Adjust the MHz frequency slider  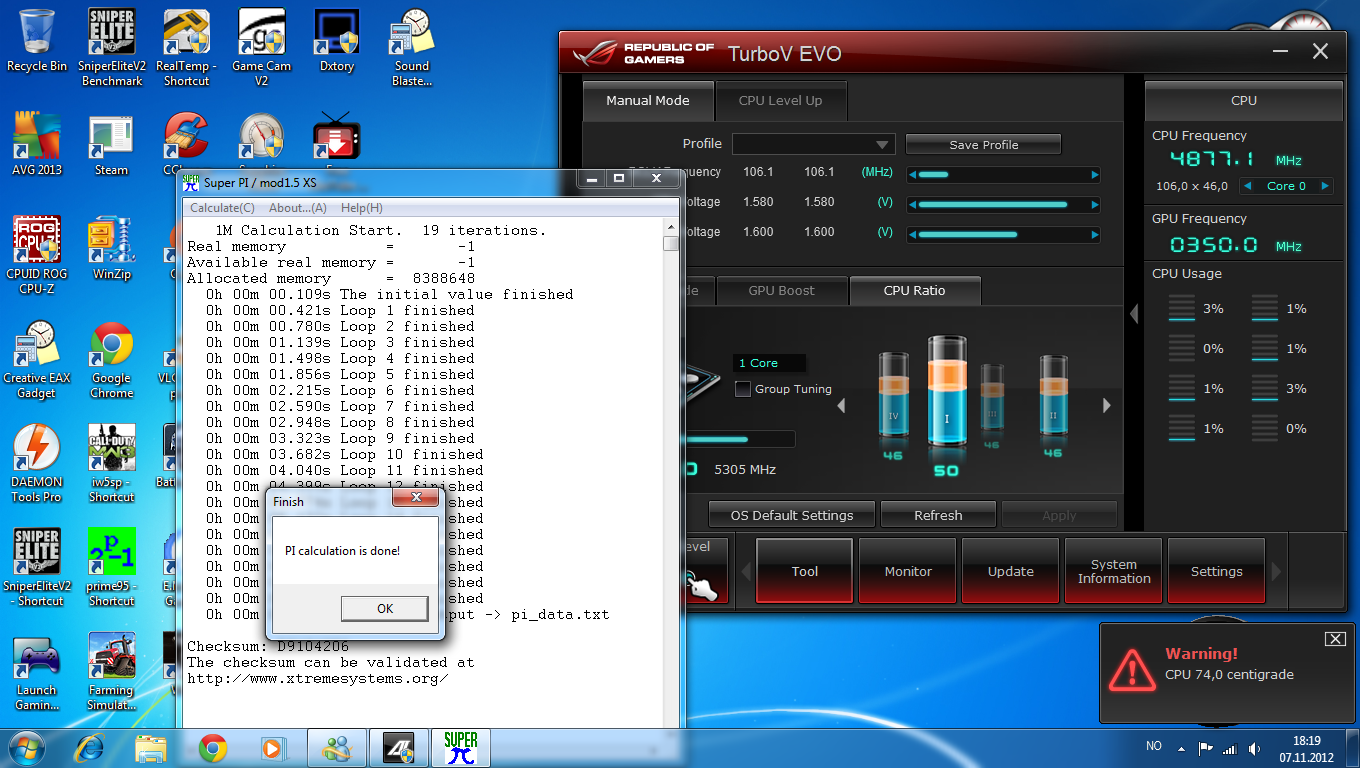tap(1004, 174)
